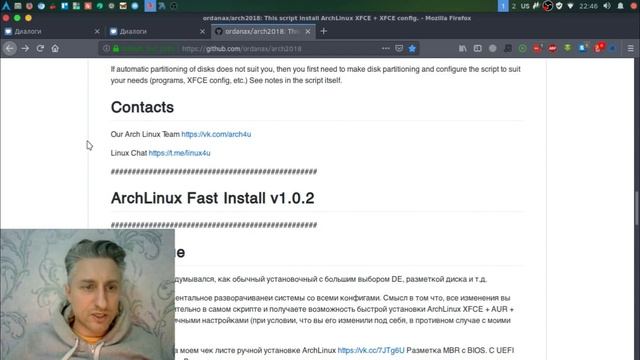Go back to the previous page

10,49
